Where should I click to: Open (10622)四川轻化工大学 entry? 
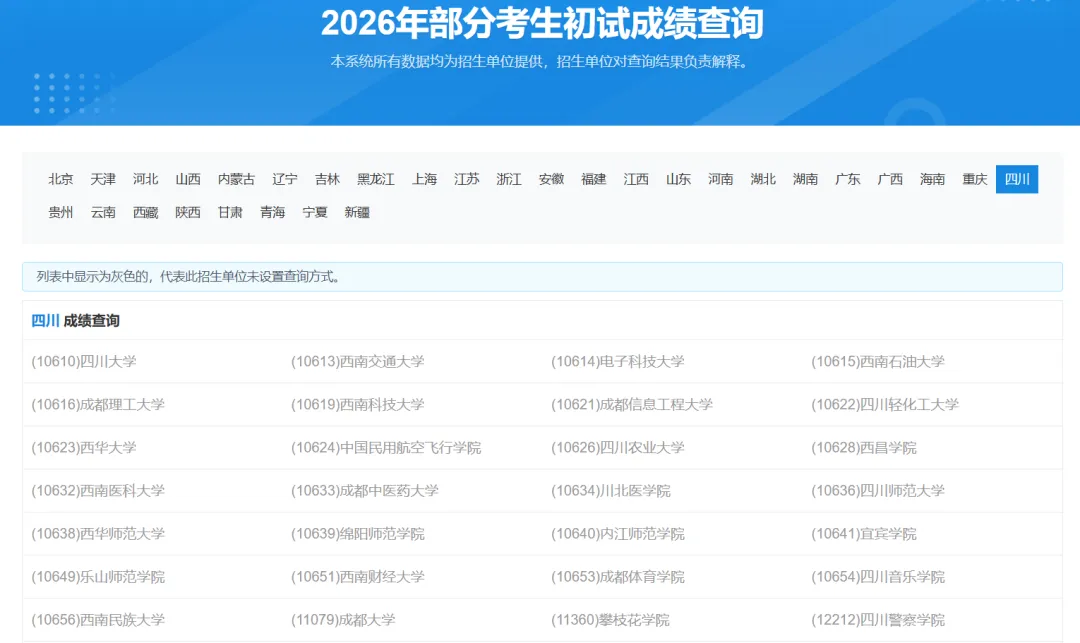[x=885, y=404]
